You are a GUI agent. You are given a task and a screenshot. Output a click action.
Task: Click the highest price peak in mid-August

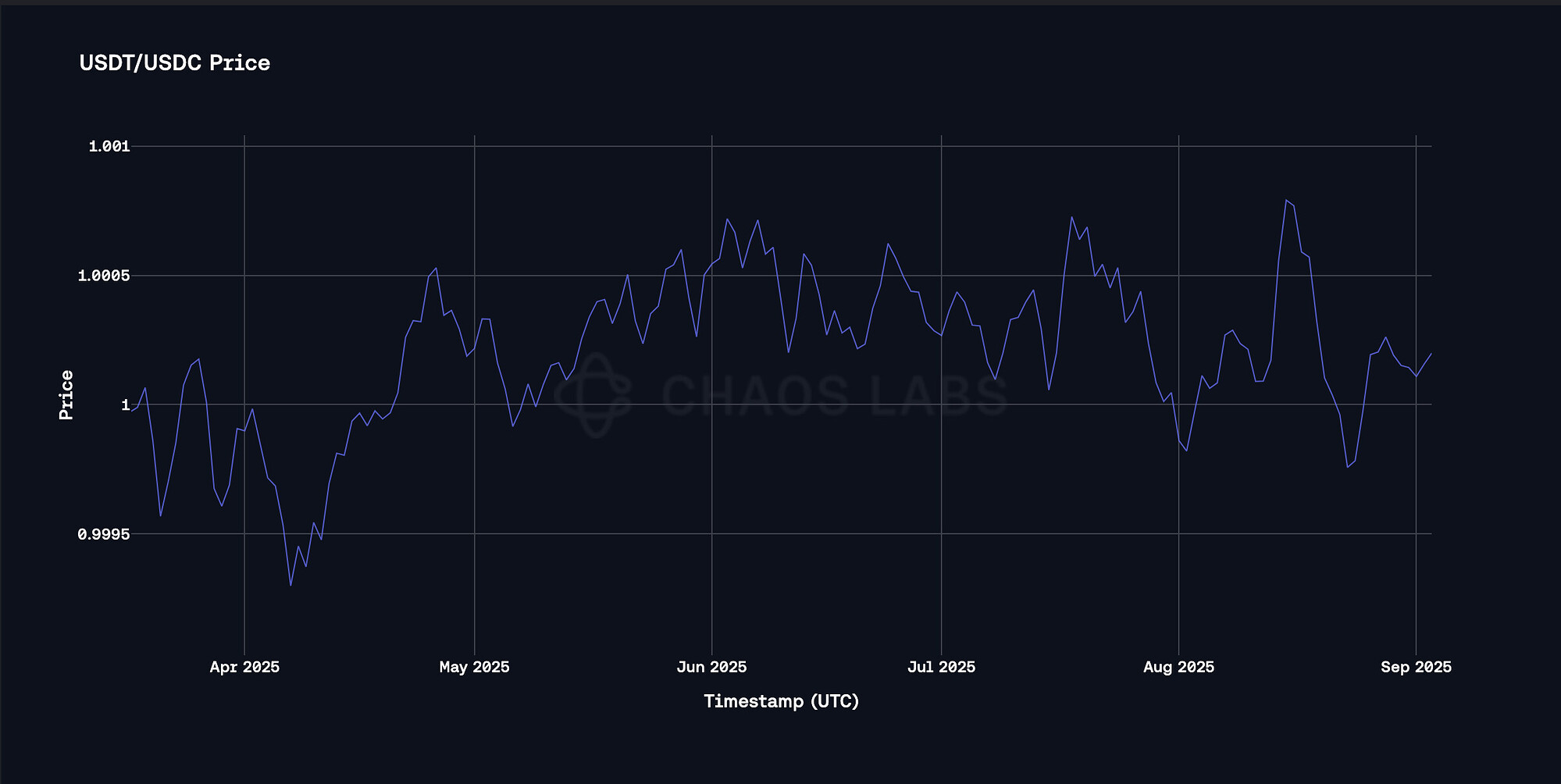[x=1286, y=200]
